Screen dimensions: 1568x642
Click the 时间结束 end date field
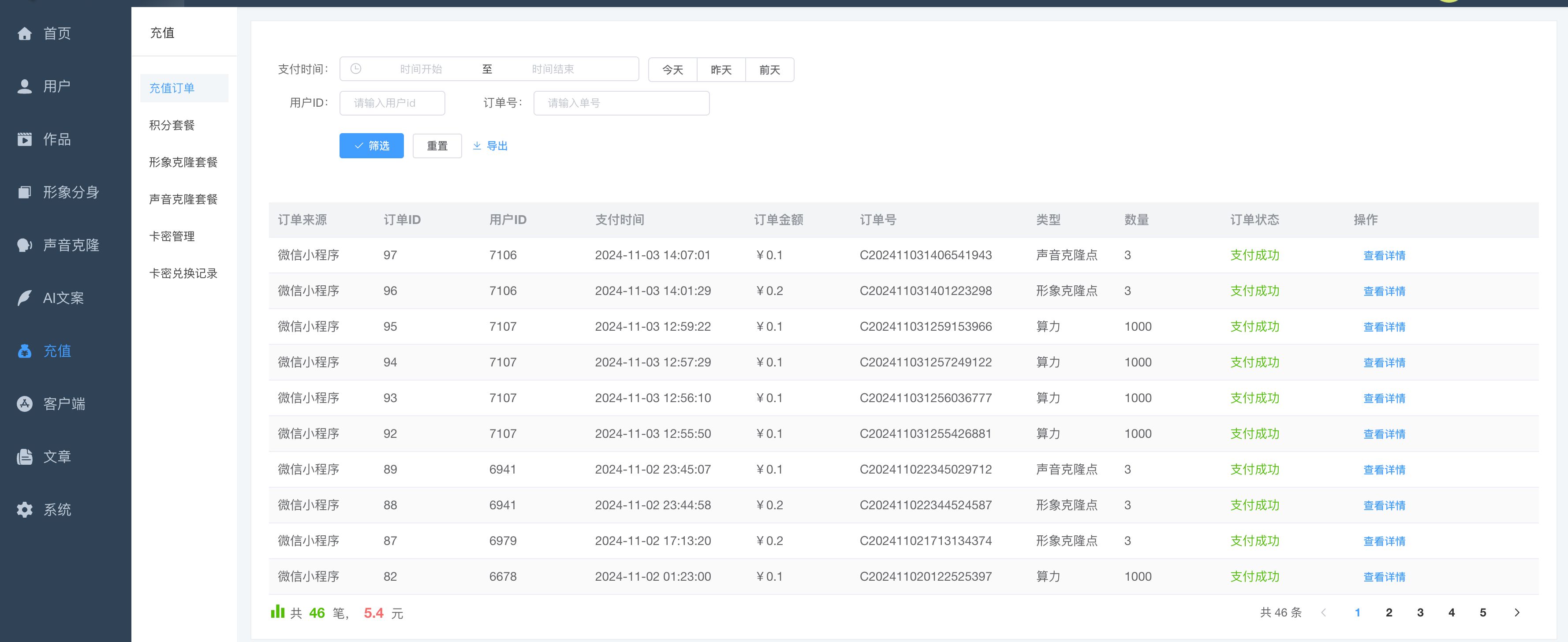pos(553,69)
